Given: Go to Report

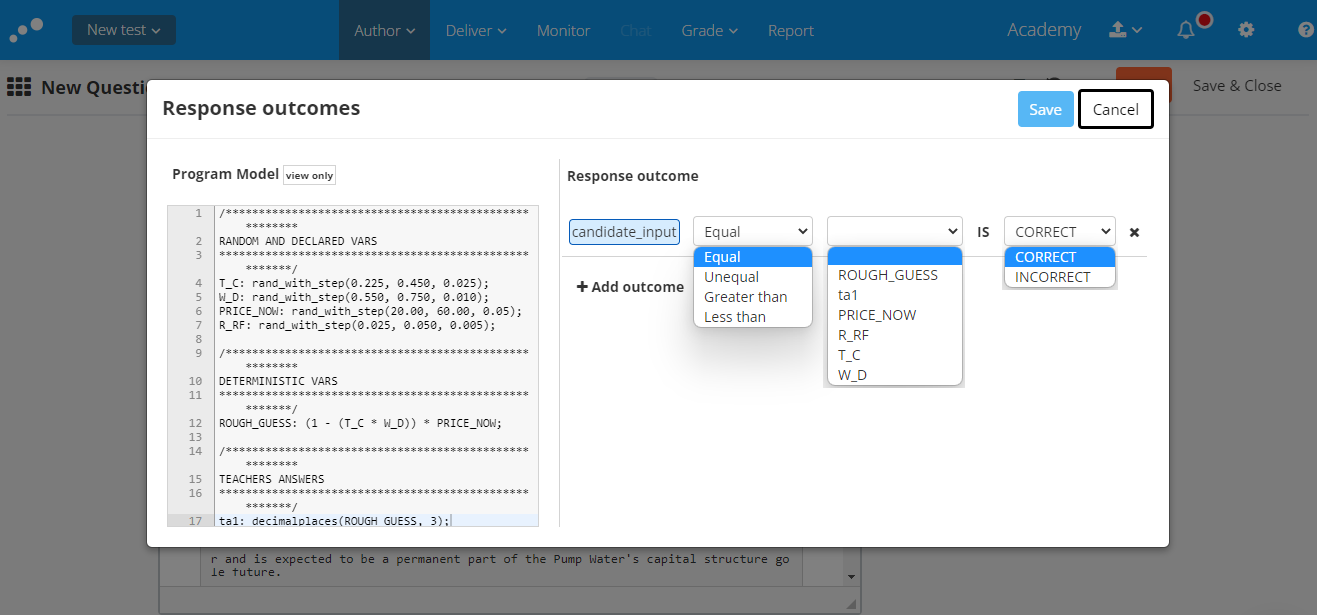Looking at the screenshot, I should [x=791, y=30].
